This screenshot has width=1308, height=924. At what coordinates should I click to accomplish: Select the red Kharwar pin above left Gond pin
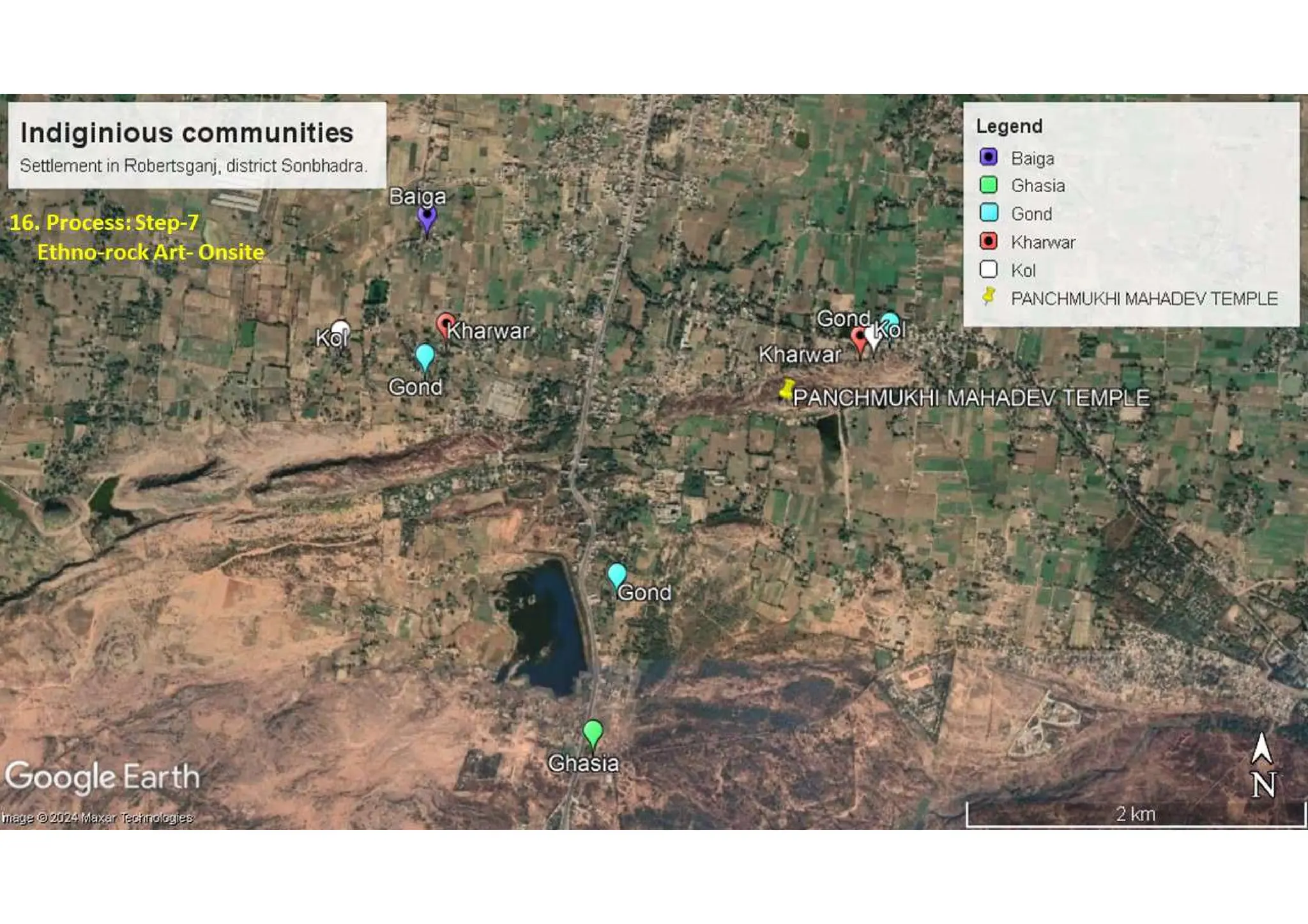tap(445, 324)
